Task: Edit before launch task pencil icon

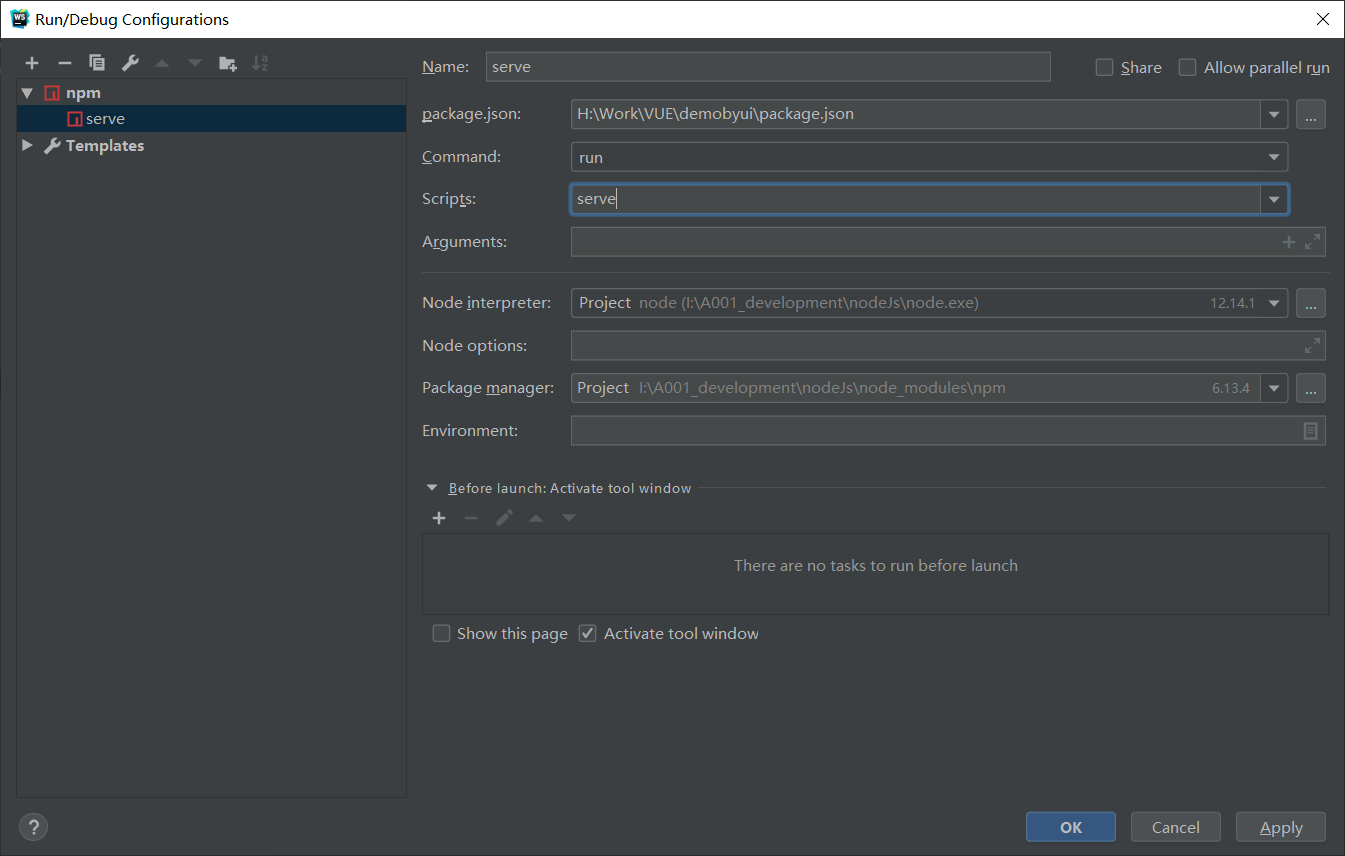Action: click(504, 518)
